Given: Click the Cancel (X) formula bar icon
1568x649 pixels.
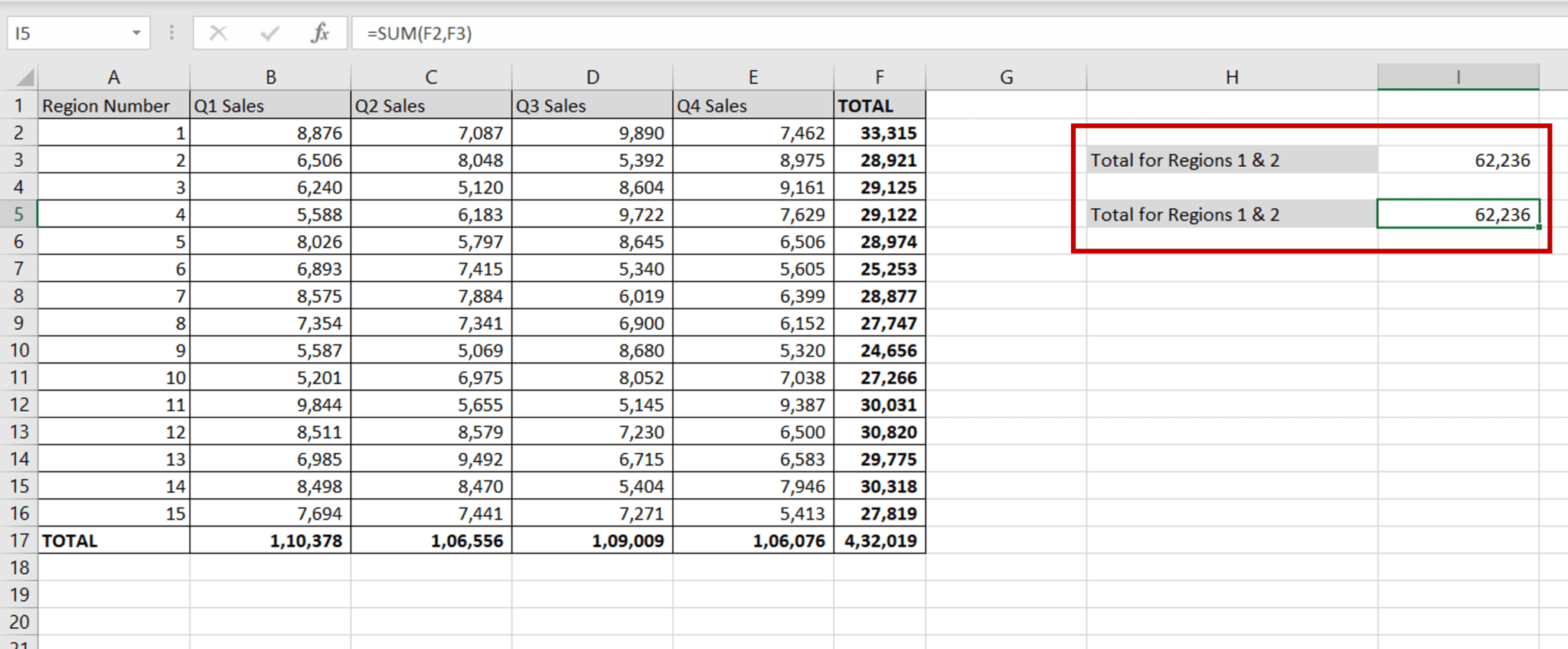Looking at the screenshot, I should (218, 33).
